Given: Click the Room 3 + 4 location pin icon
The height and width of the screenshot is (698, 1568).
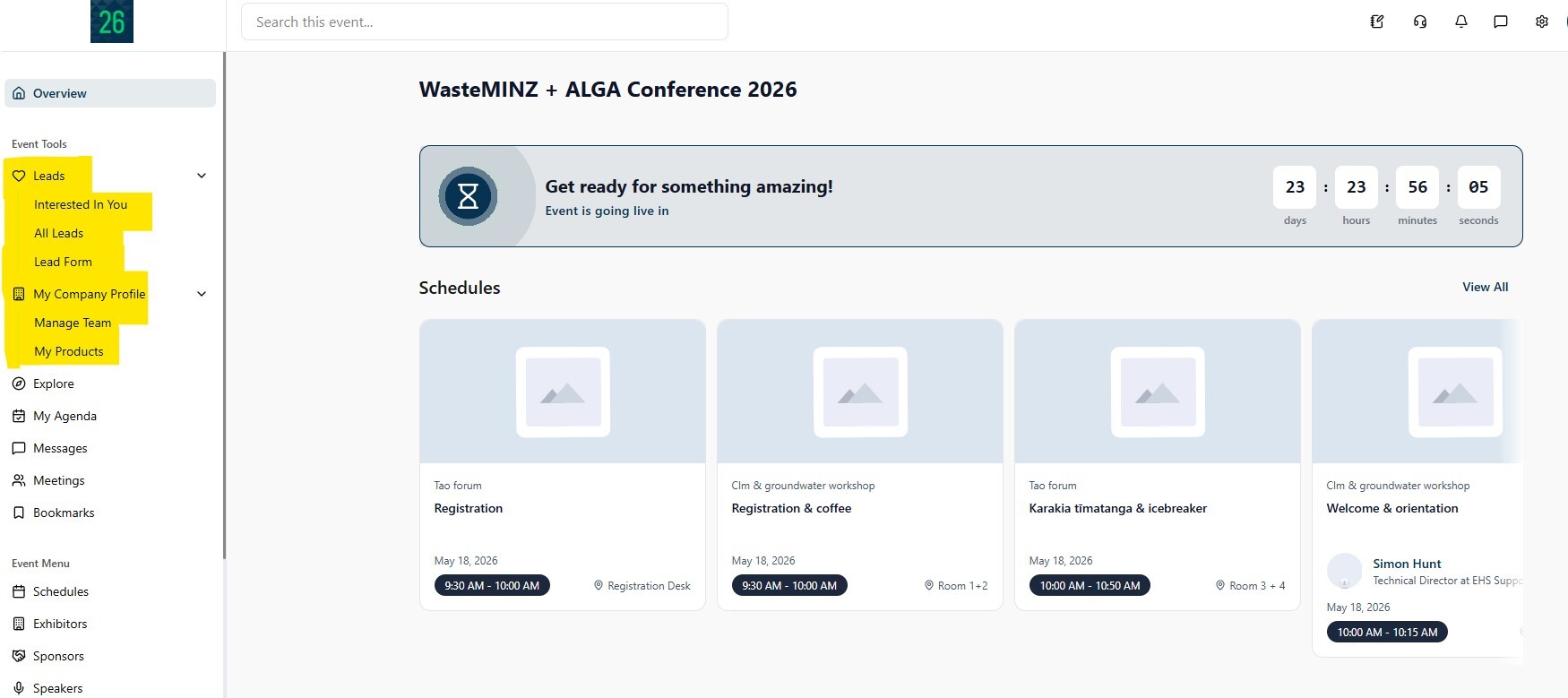Looking at the screenshot, I should pyautogui.click(x=1220, y=585).
